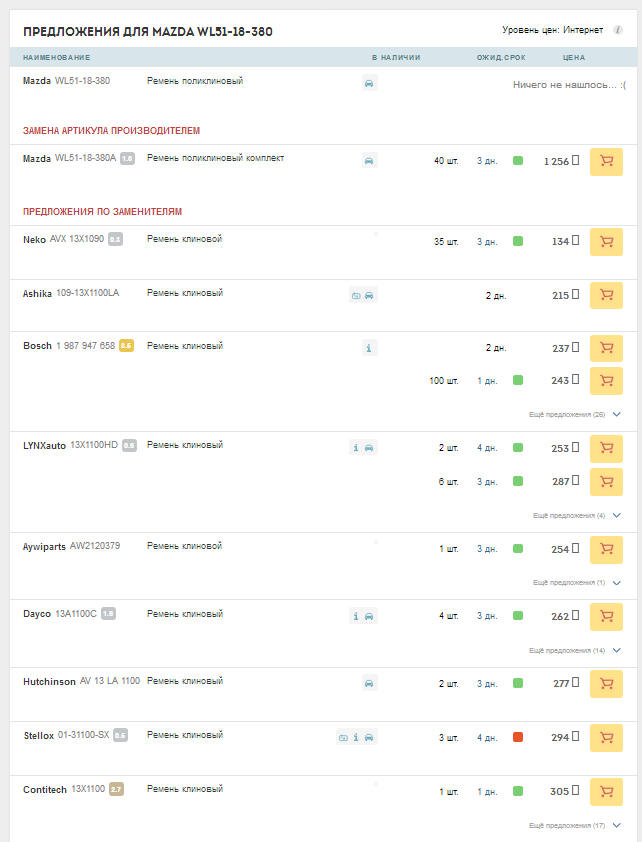
Task: Click info icon in Dayco 13A1100C row
Action: tap(355, 616)
